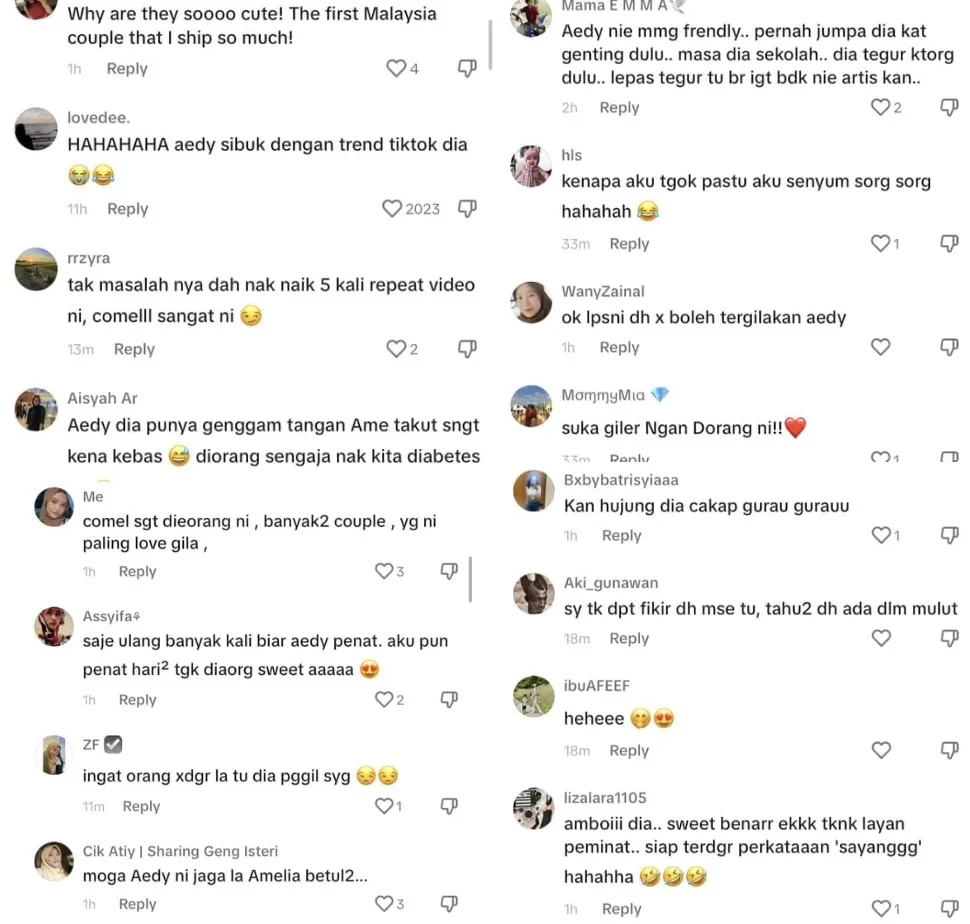Like rrzyra's comment about repeat video
Image resolution: width=970 pixels, height=924 pixels.
coord(396,349)
